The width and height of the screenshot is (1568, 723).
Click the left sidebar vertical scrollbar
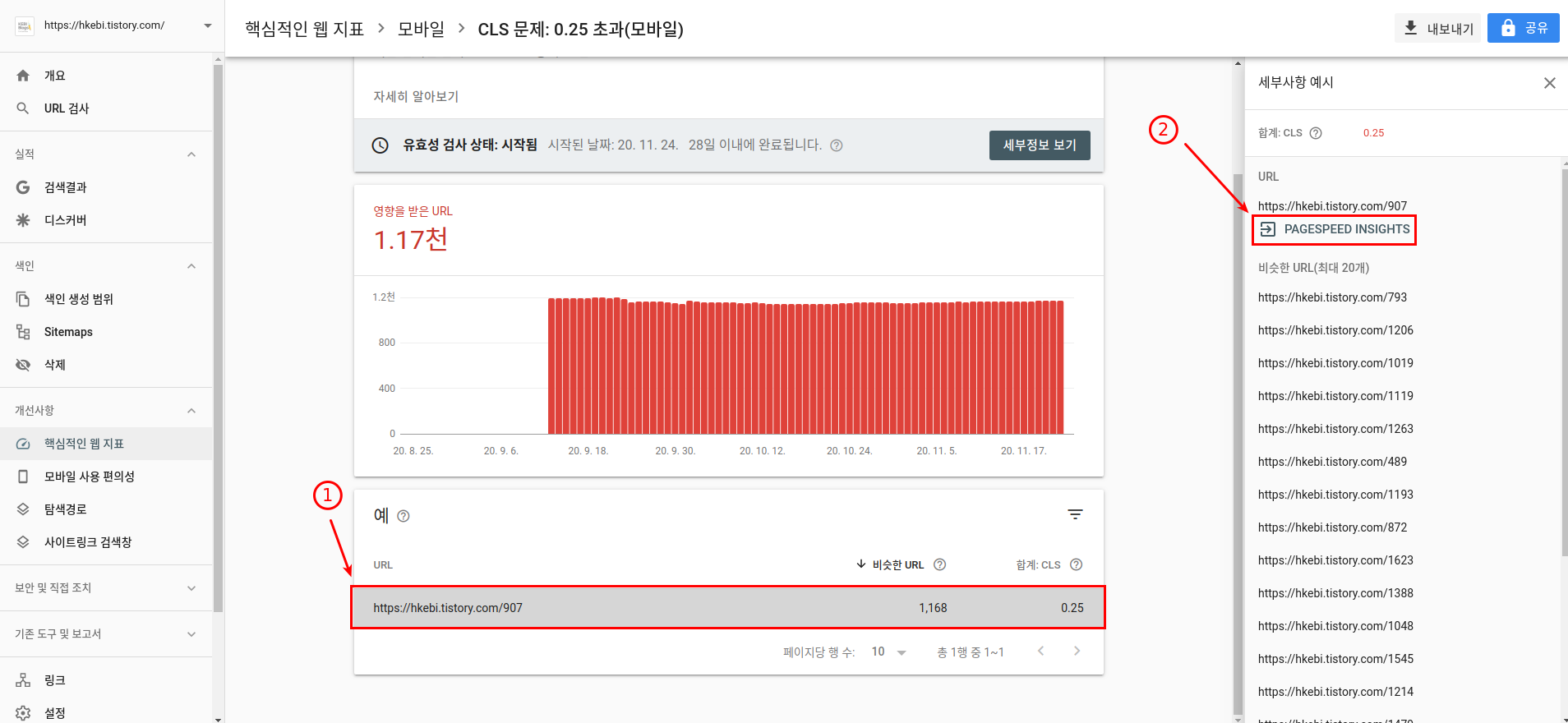(218, 337)
